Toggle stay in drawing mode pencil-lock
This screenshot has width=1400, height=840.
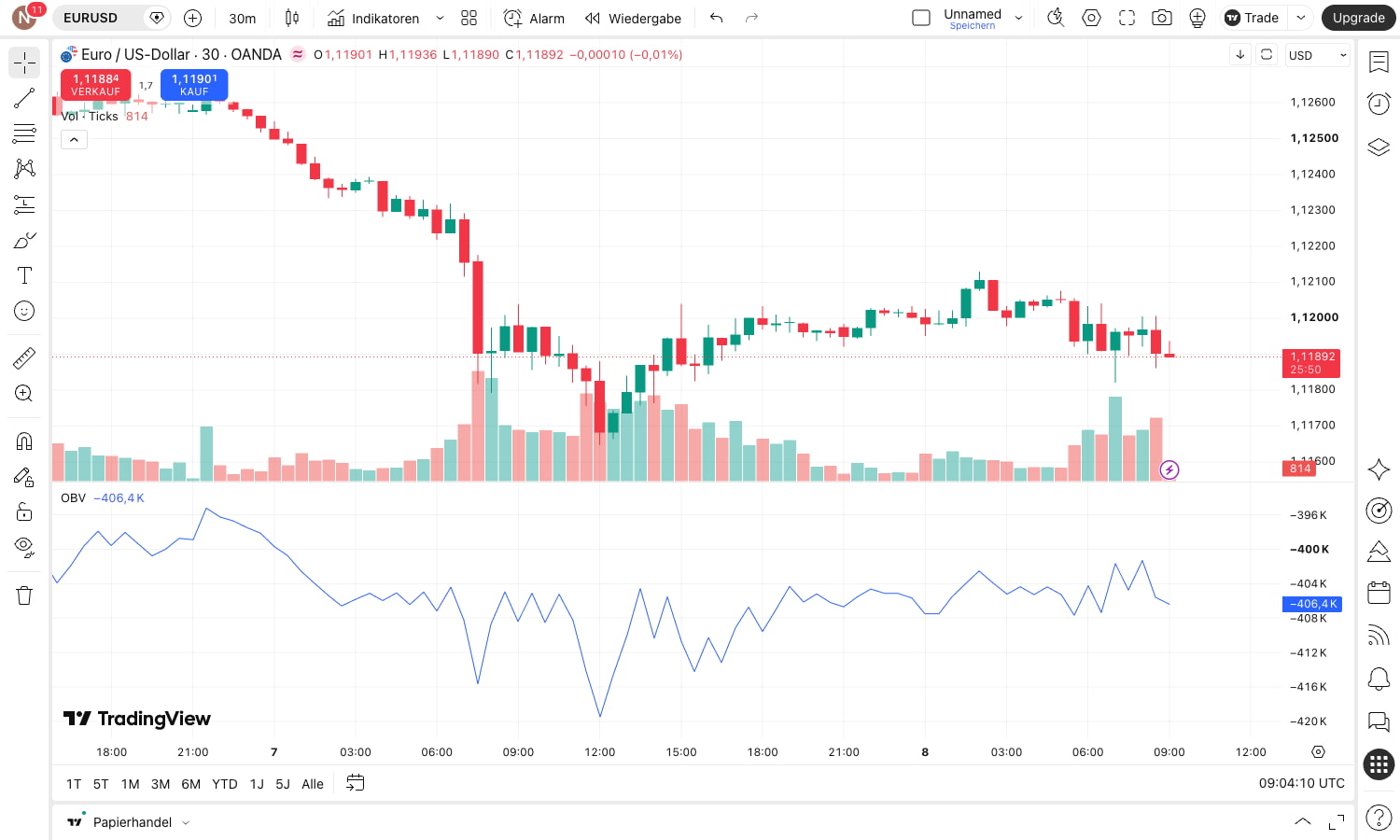tap(24, 476)
